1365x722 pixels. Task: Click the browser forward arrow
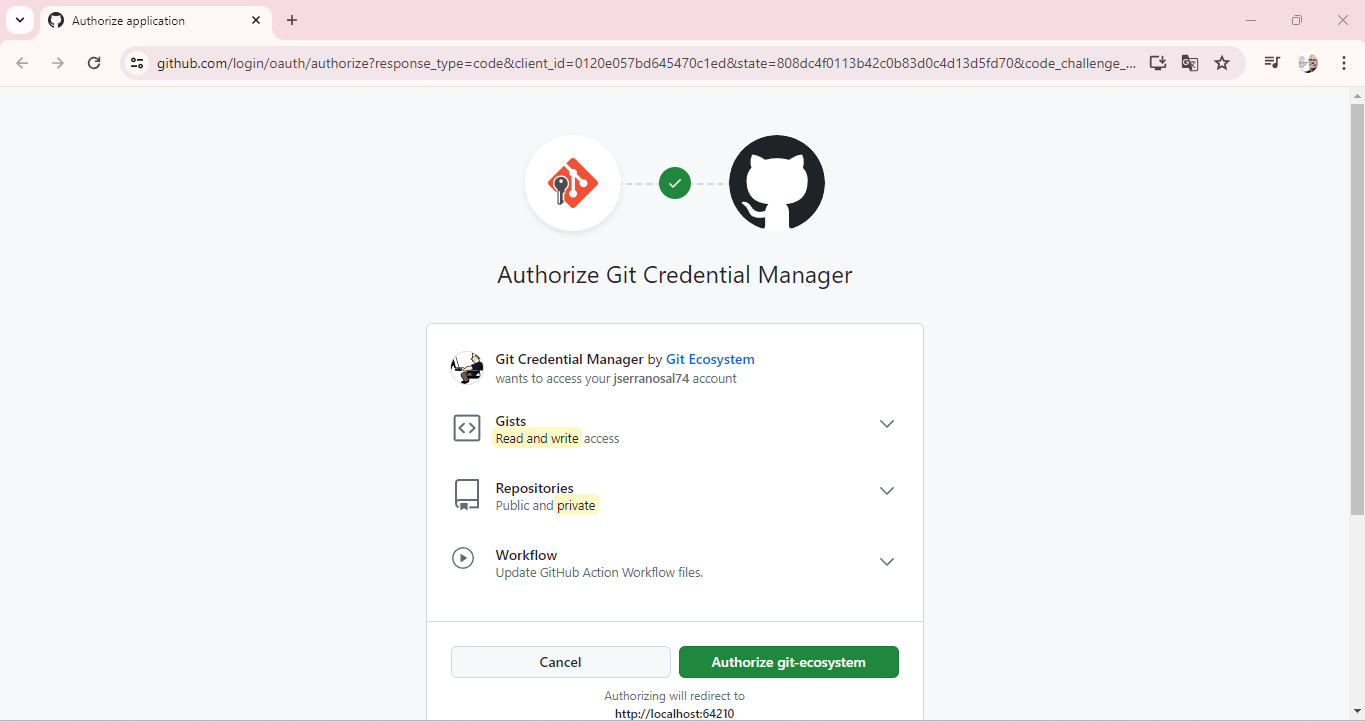pos(58,63)
